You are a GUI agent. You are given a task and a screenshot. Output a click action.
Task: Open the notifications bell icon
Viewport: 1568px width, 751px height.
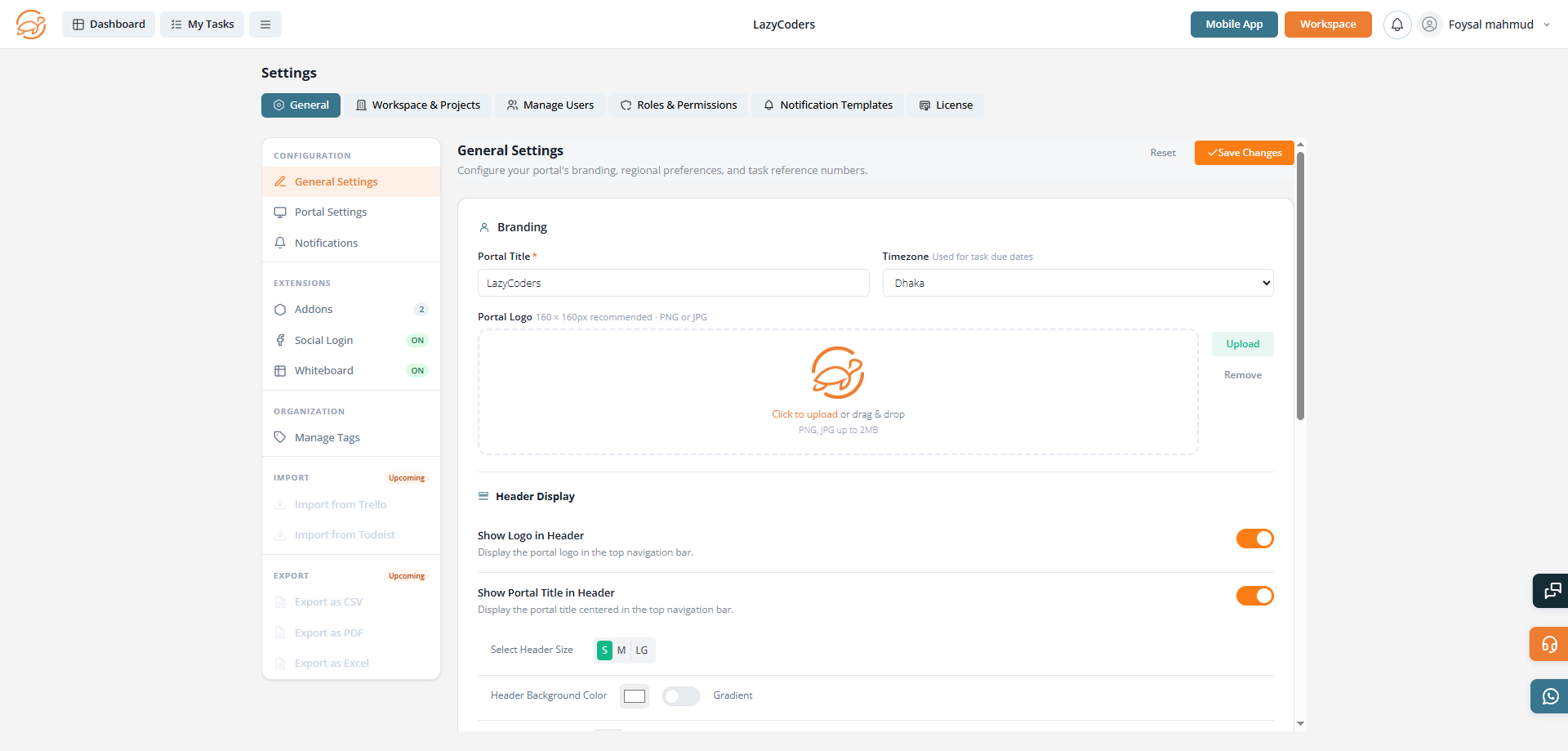(1397, 25)
